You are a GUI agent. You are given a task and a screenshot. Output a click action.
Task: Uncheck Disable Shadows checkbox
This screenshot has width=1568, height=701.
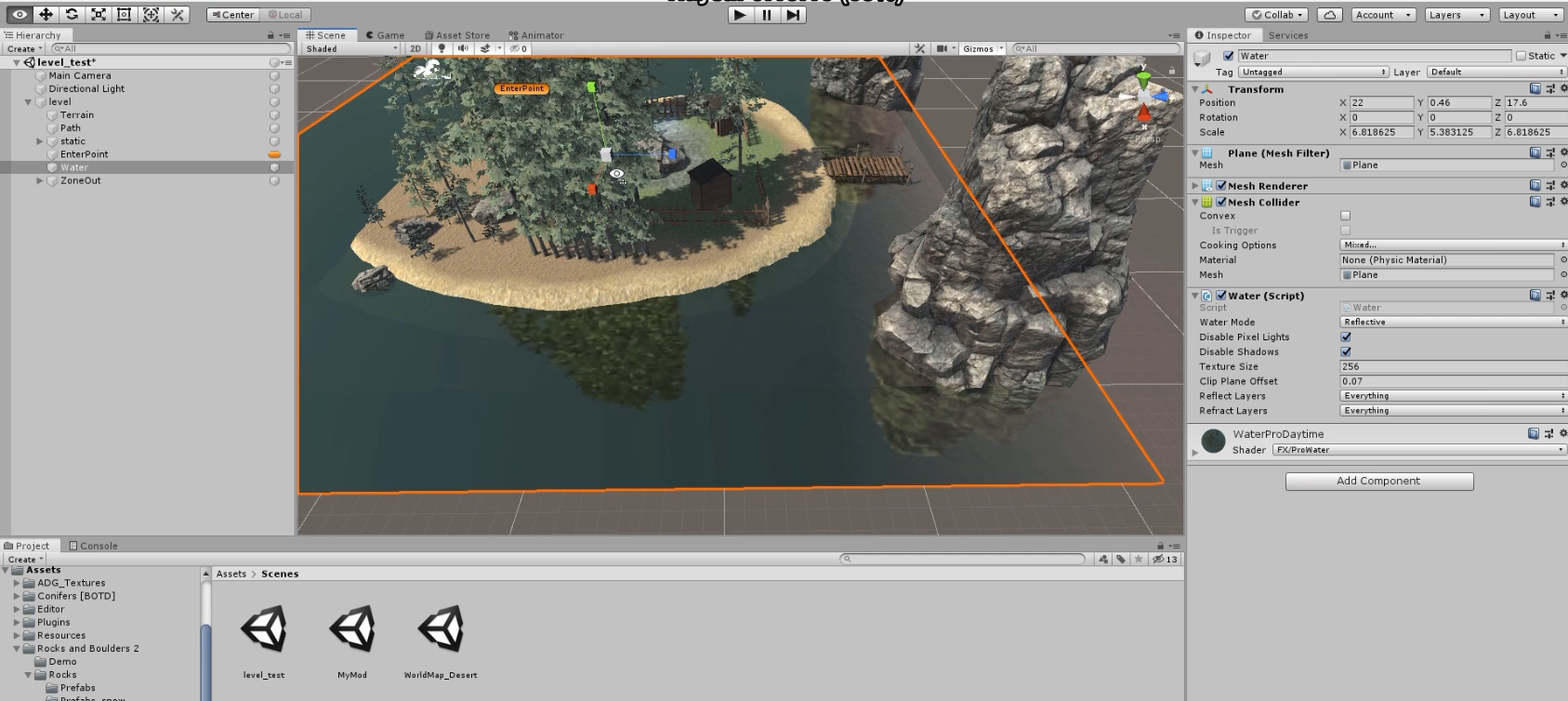1345,351
